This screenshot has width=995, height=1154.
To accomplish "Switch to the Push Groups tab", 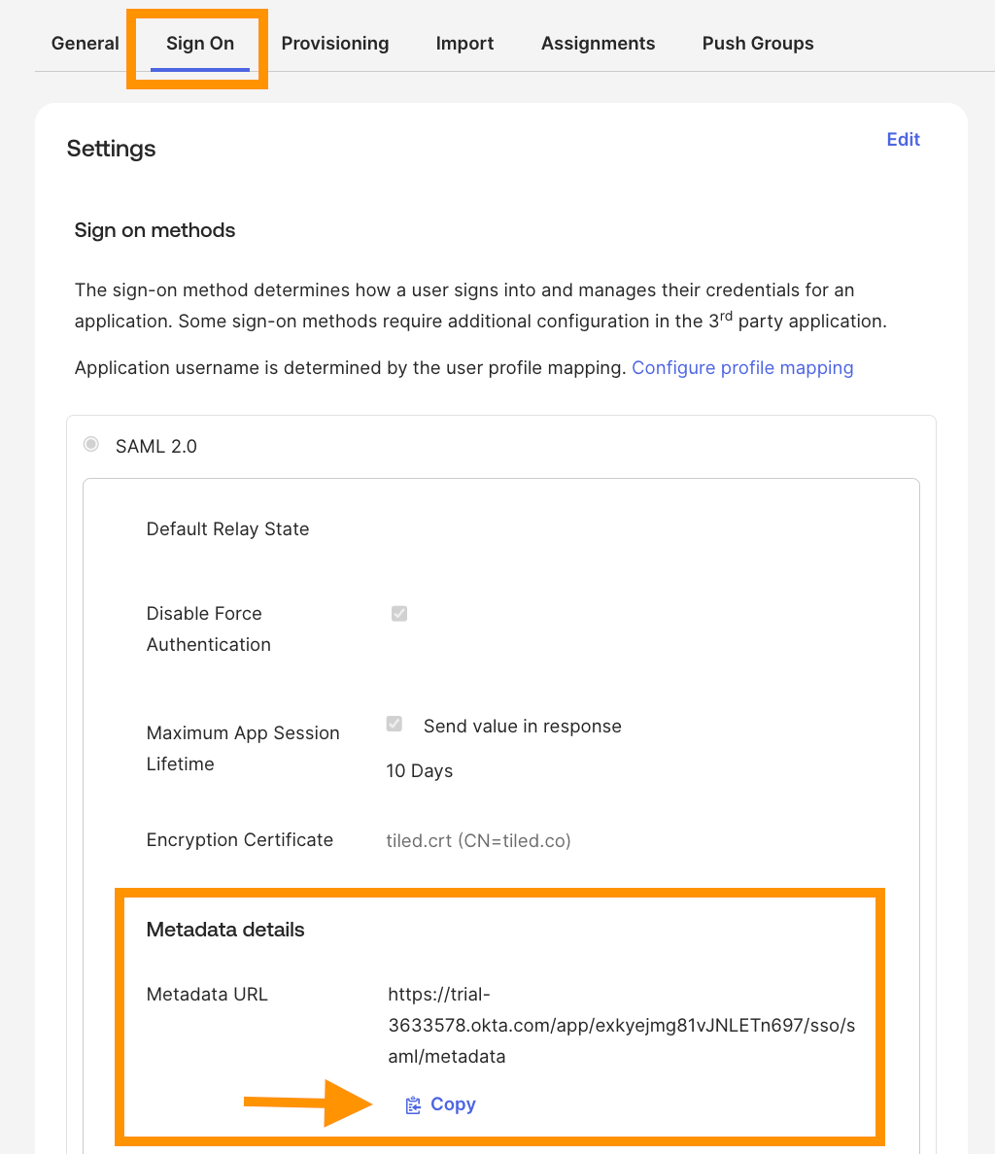I will click(x=757, y=43).
